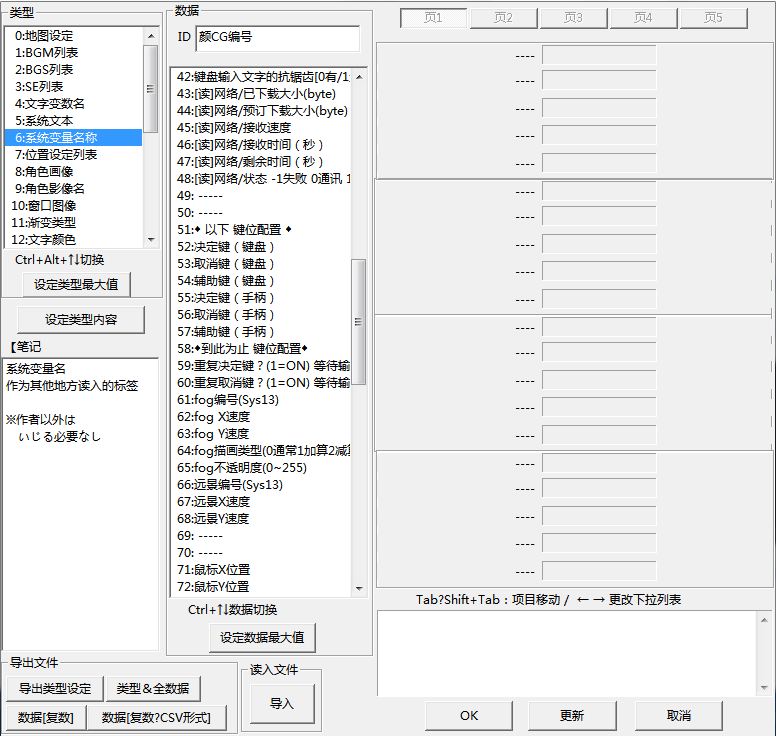The width and height of the screenshot is (776, 736).
Task: Select type 7:位置设定列表
Action: (73, 154)
